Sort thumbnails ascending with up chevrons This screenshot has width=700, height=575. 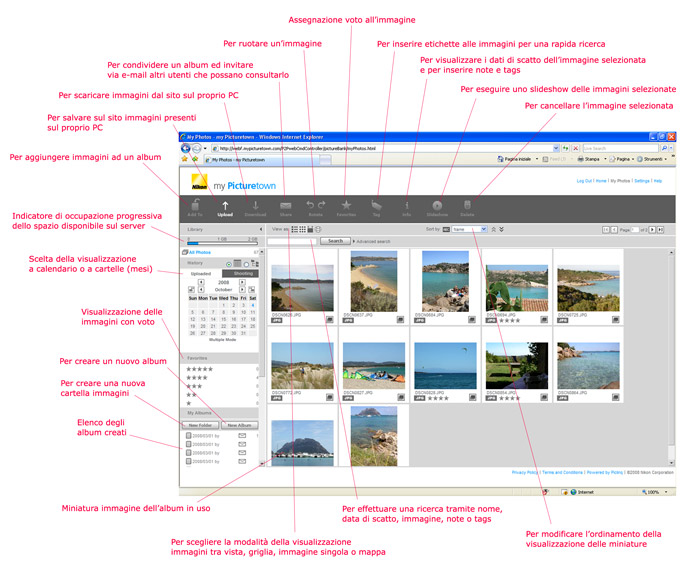494,229
